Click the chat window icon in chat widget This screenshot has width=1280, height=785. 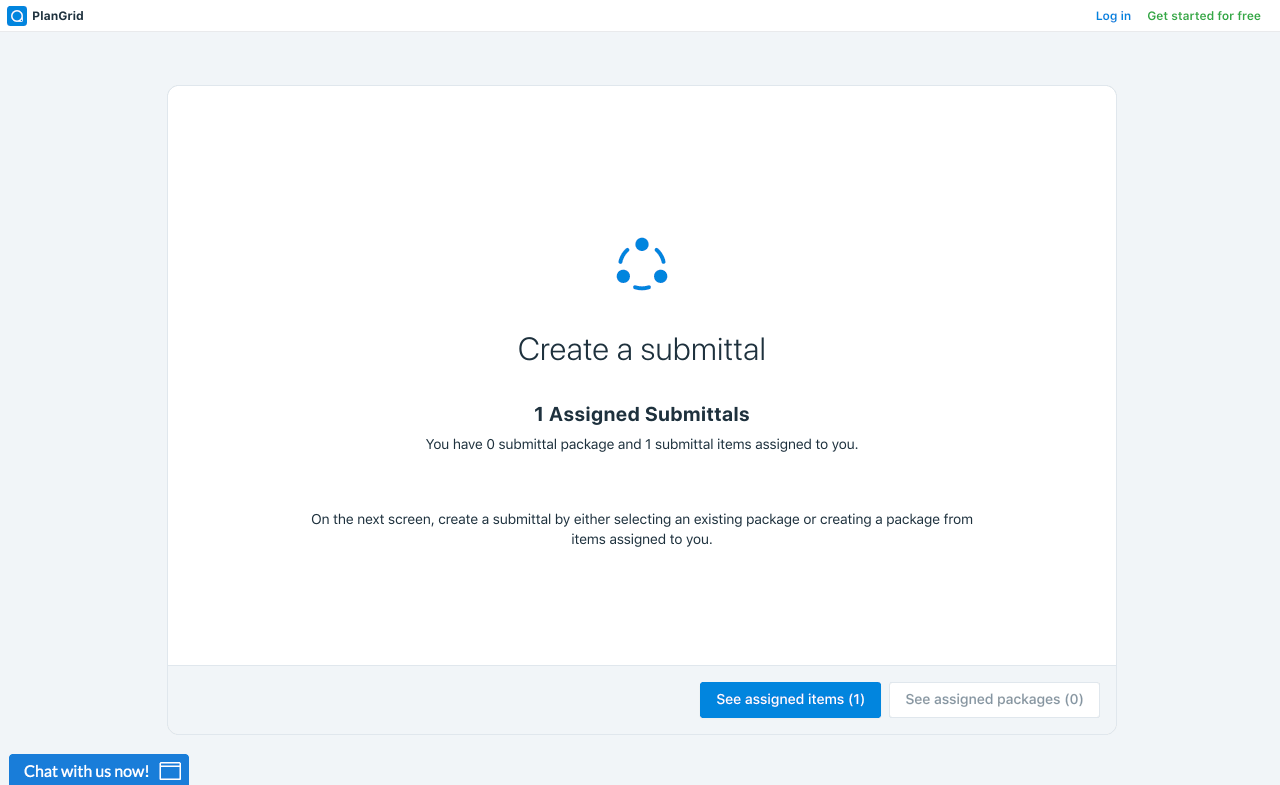170,771
